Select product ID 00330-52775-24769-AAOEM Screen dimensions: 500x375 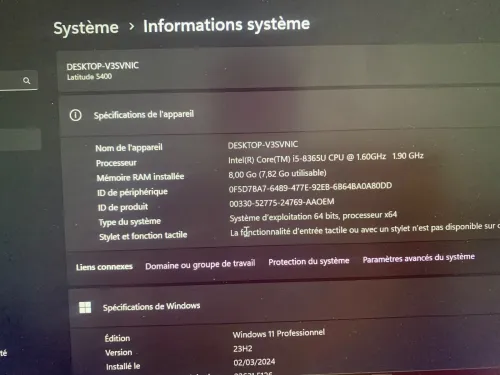[282, 202]
